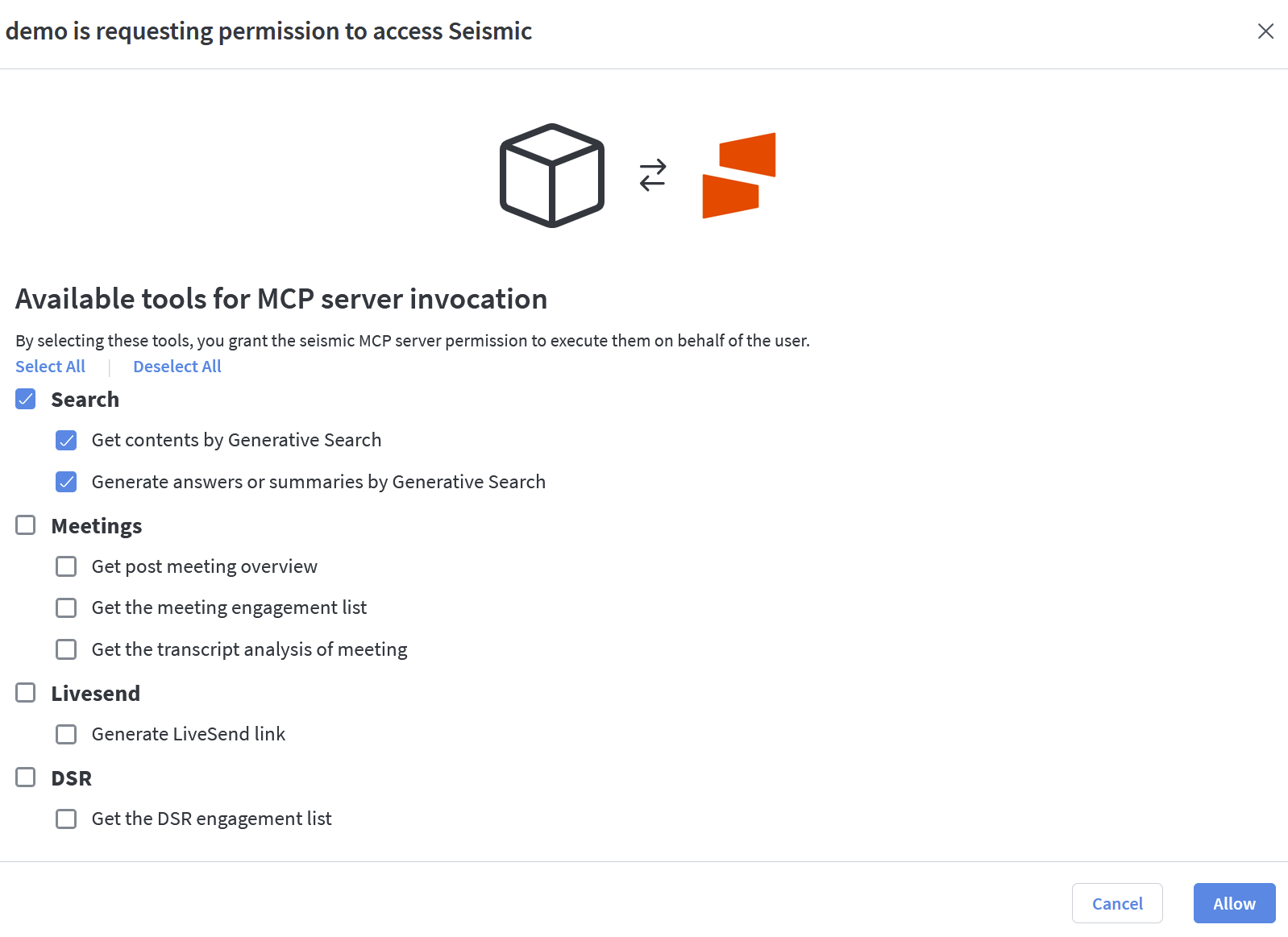Click the Meetings section heading label
The width and height of the screenshot is (1288, 937).
[x=97, y=526]
